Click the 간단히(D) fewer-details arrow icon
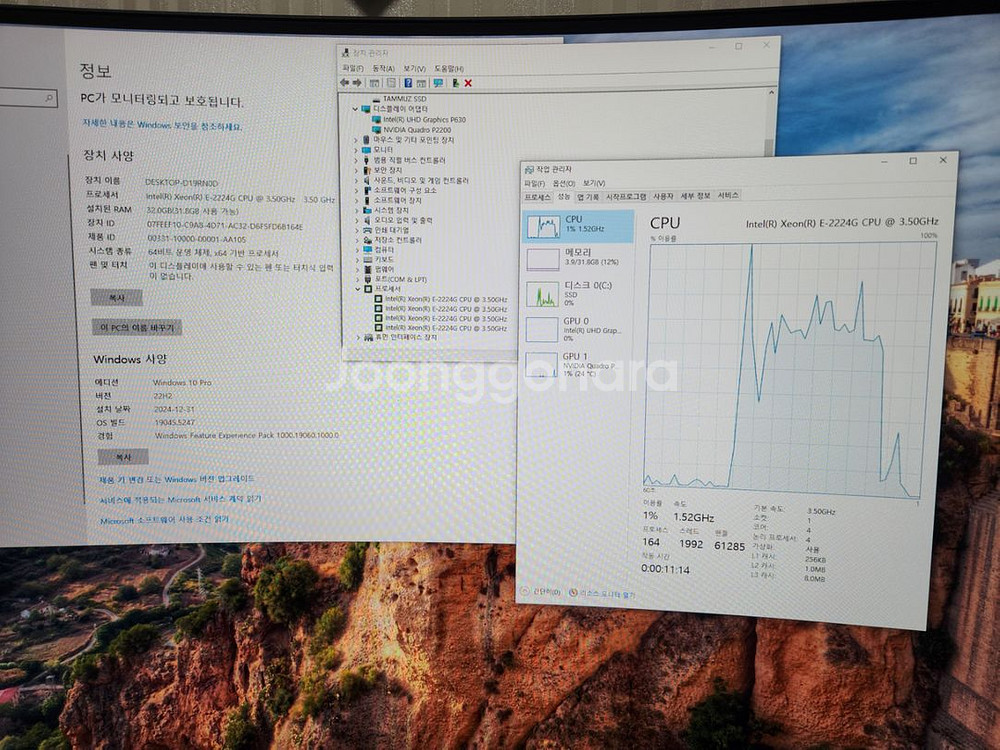1000x750 pixels. (526, 592)
